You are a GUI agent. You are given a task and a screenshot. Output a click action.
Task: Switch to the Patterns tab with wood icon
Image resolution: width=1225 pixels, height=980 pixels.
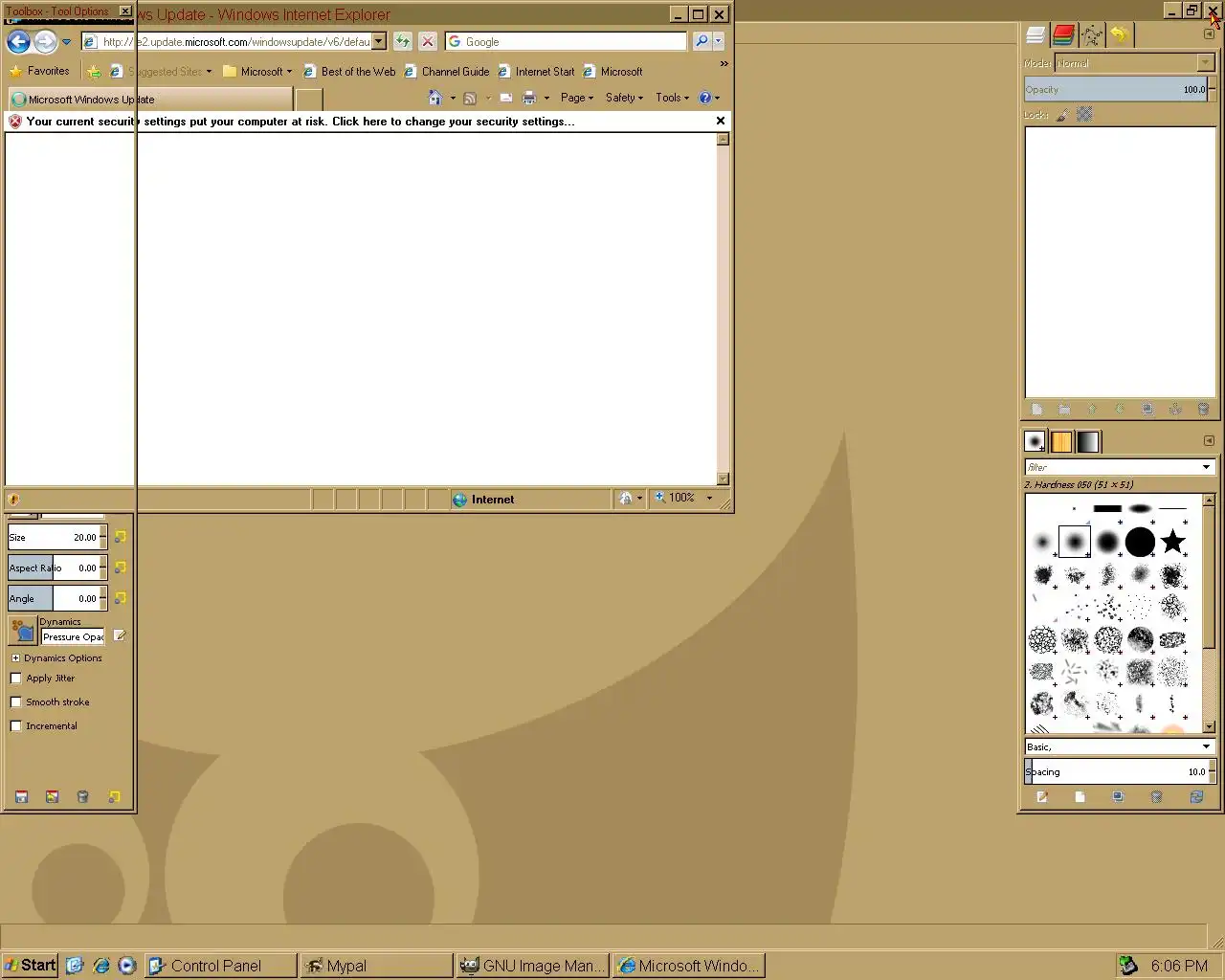pos(1061,441)
